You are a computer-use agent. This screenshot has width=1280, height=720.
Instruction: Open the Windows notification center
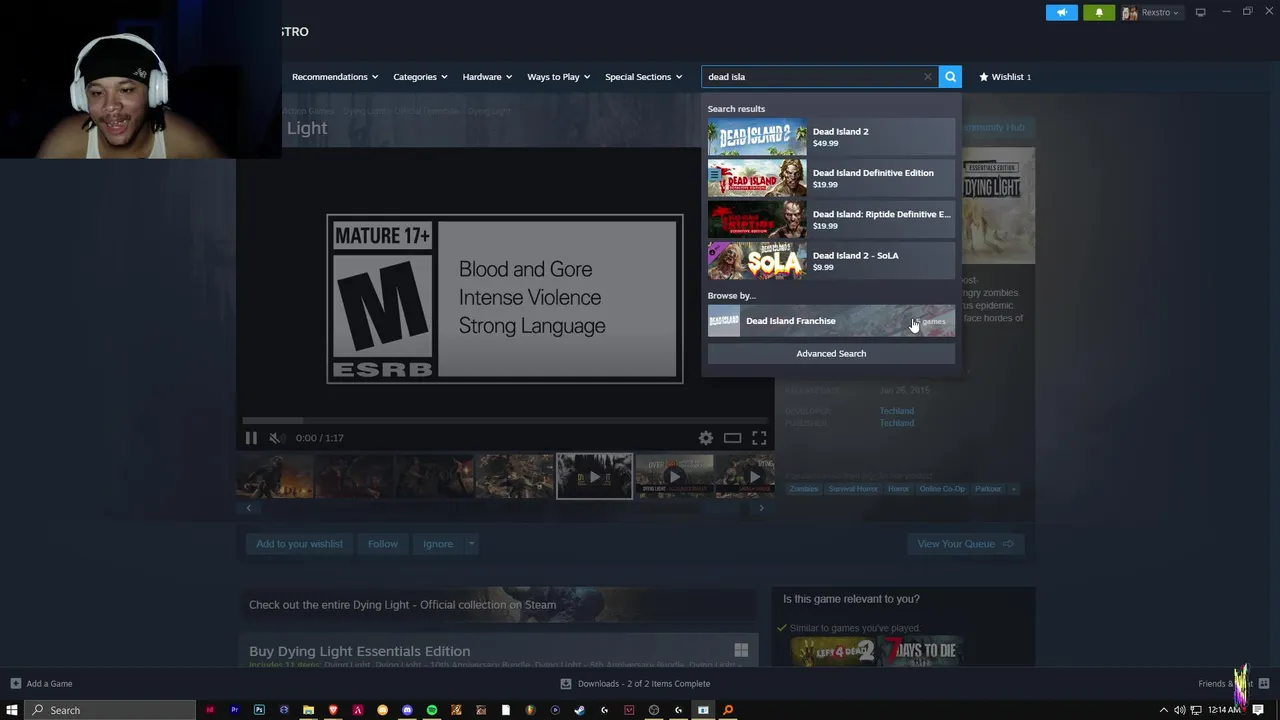coord(1258,710)
